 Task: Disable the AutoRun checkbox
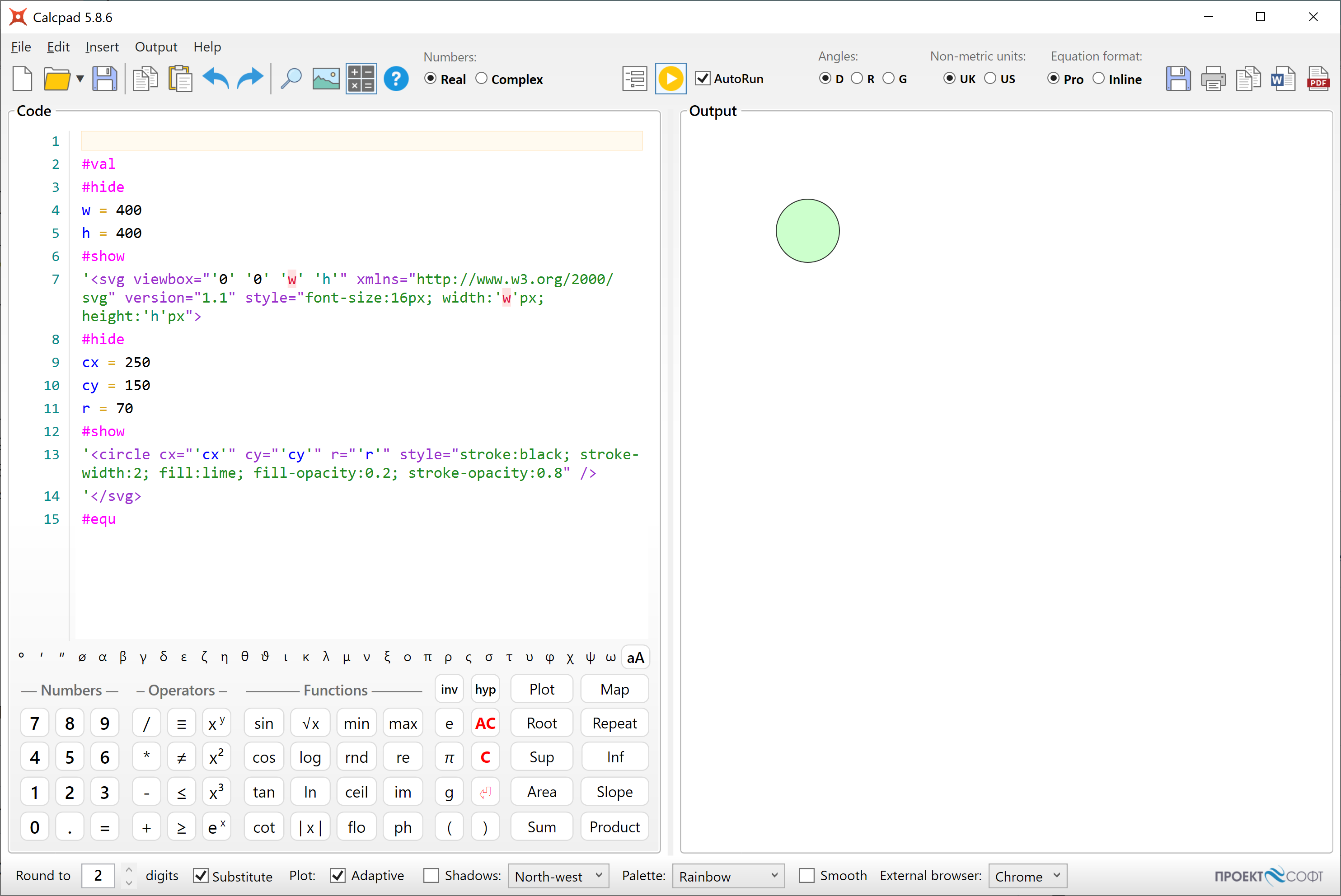(x=703, y=79)
